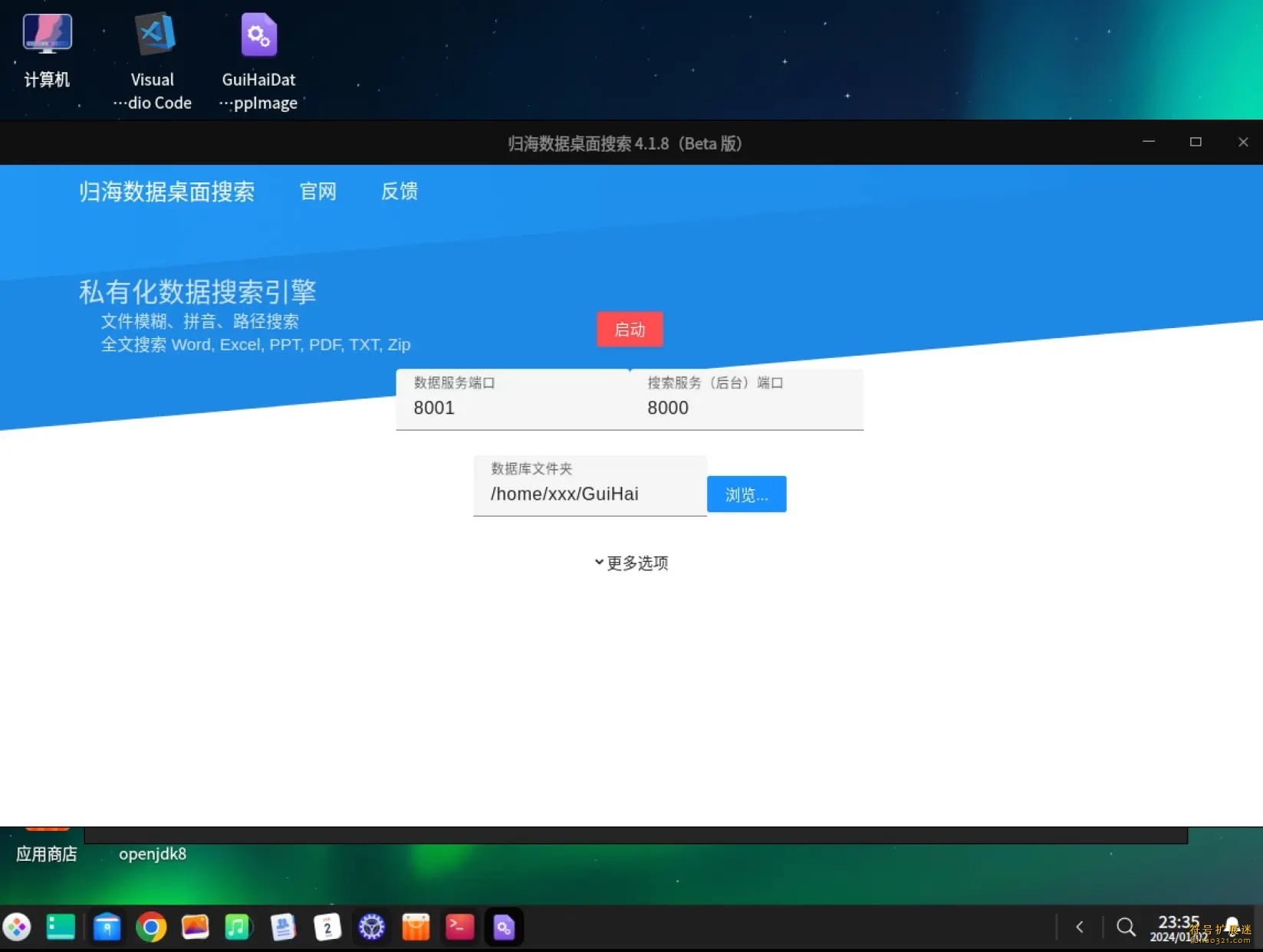
Task: Open the music player taskbar icon
Action: pyautogui.click(x=238, y=927)
